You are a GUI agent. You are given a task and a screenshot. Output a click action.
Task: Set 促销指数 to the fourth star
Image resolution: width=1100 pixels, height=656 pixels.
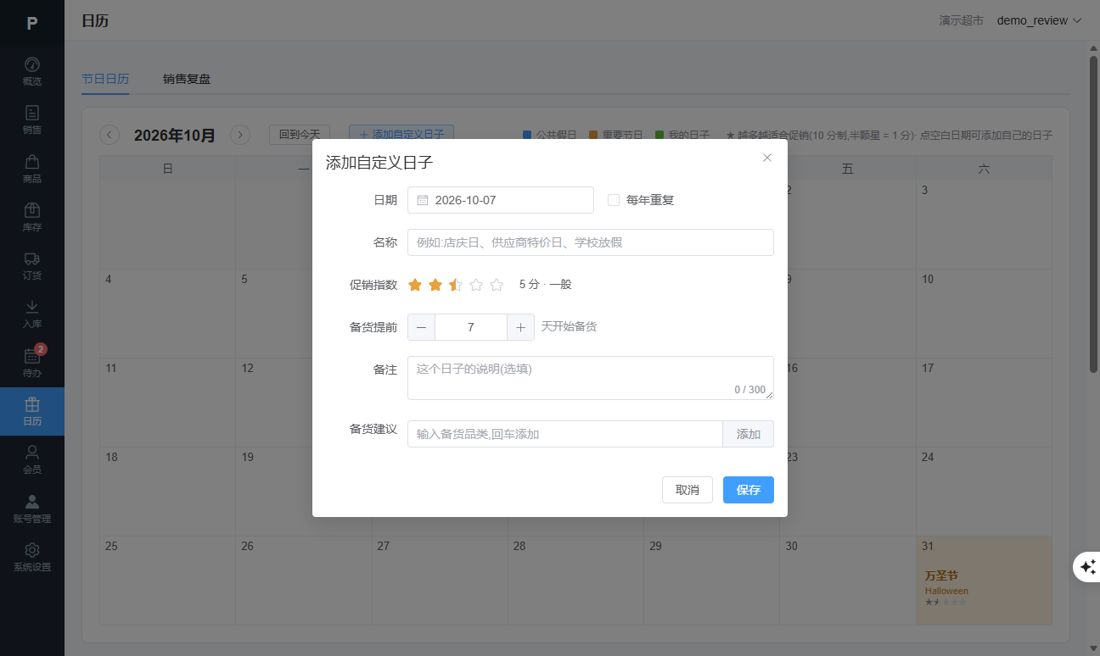(476, 285)
